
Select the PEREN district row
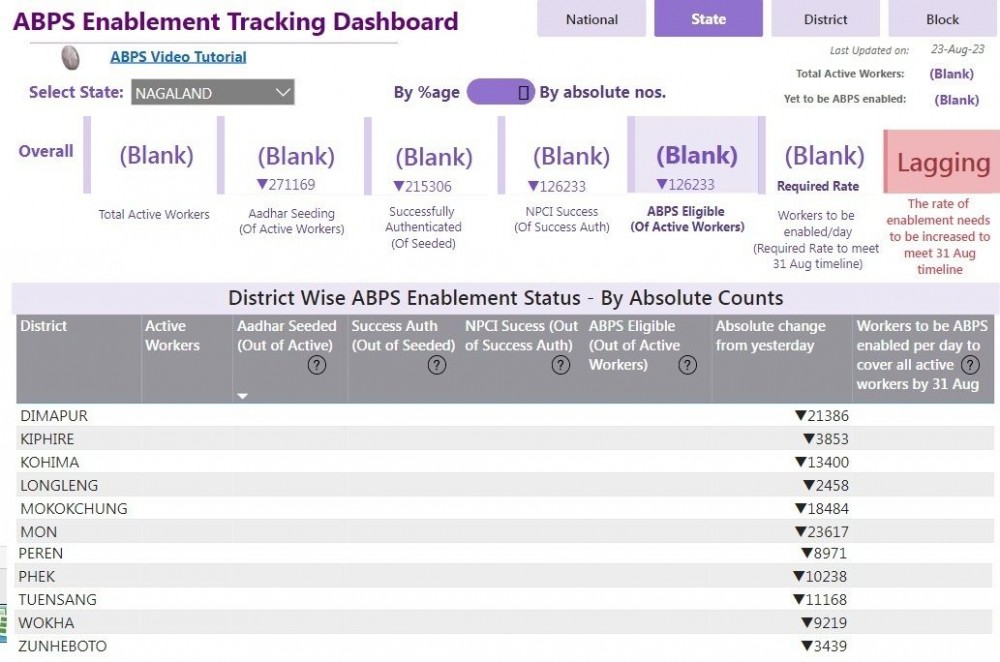point(504,553)
